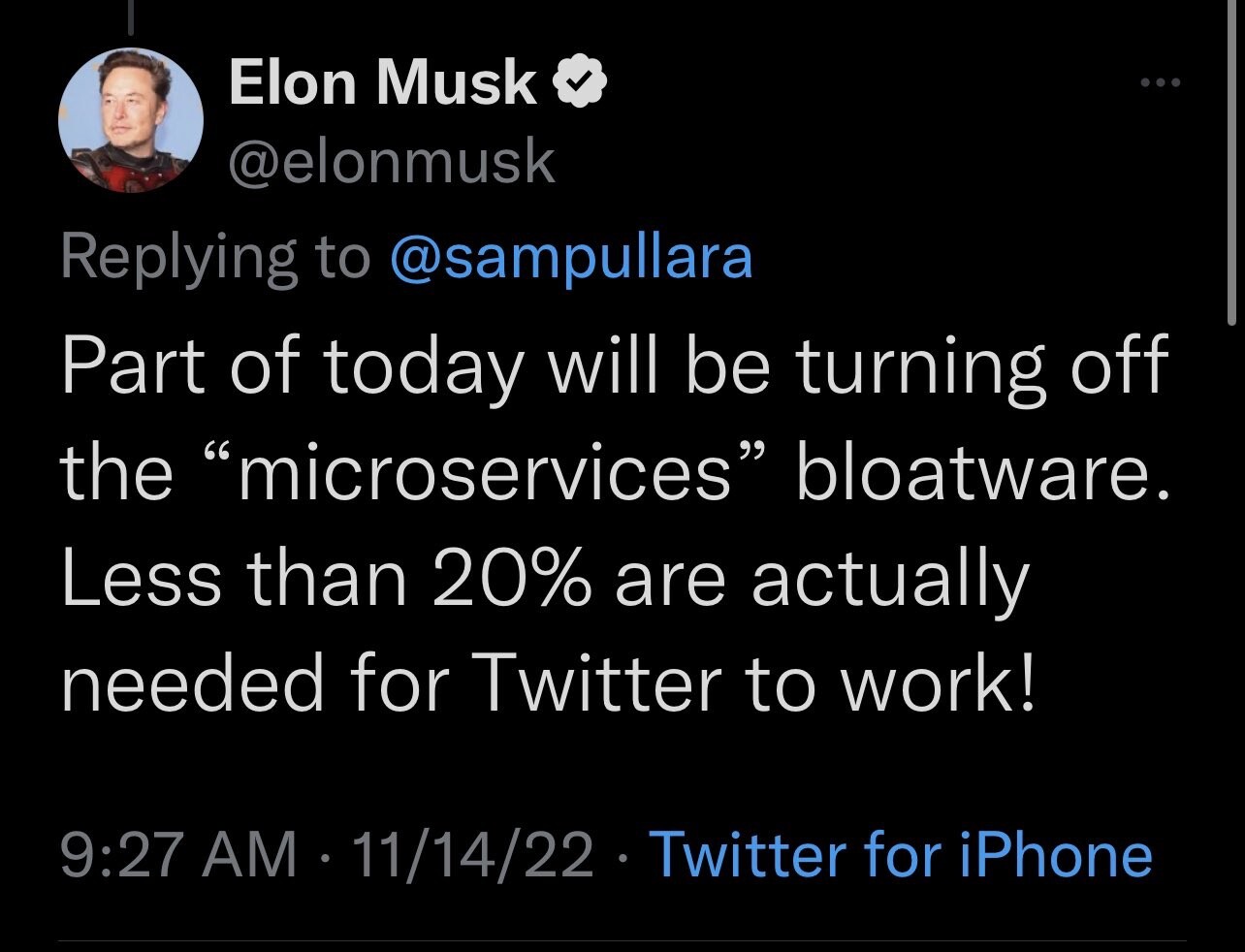Open the Elon Musk display name
The image size is (1245, 952).
point(383,84)
